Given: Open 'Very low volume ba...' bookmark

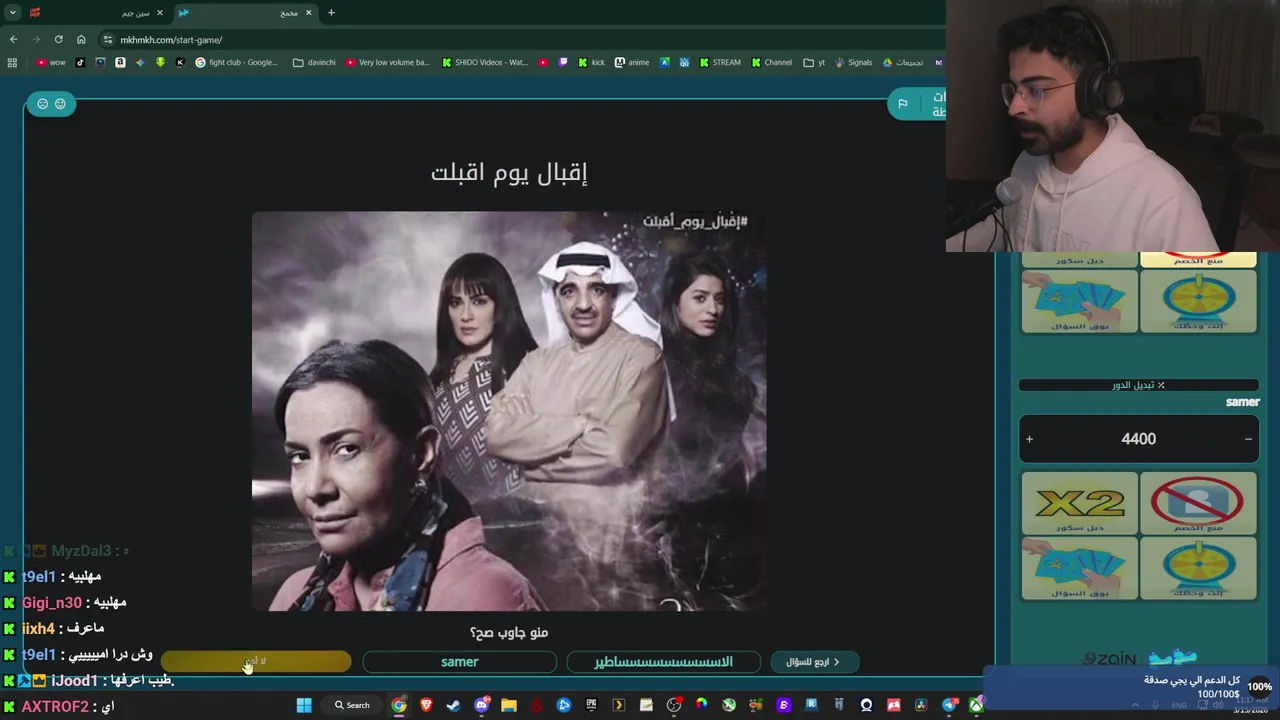Looking at the screenshot, I should 387,62.
